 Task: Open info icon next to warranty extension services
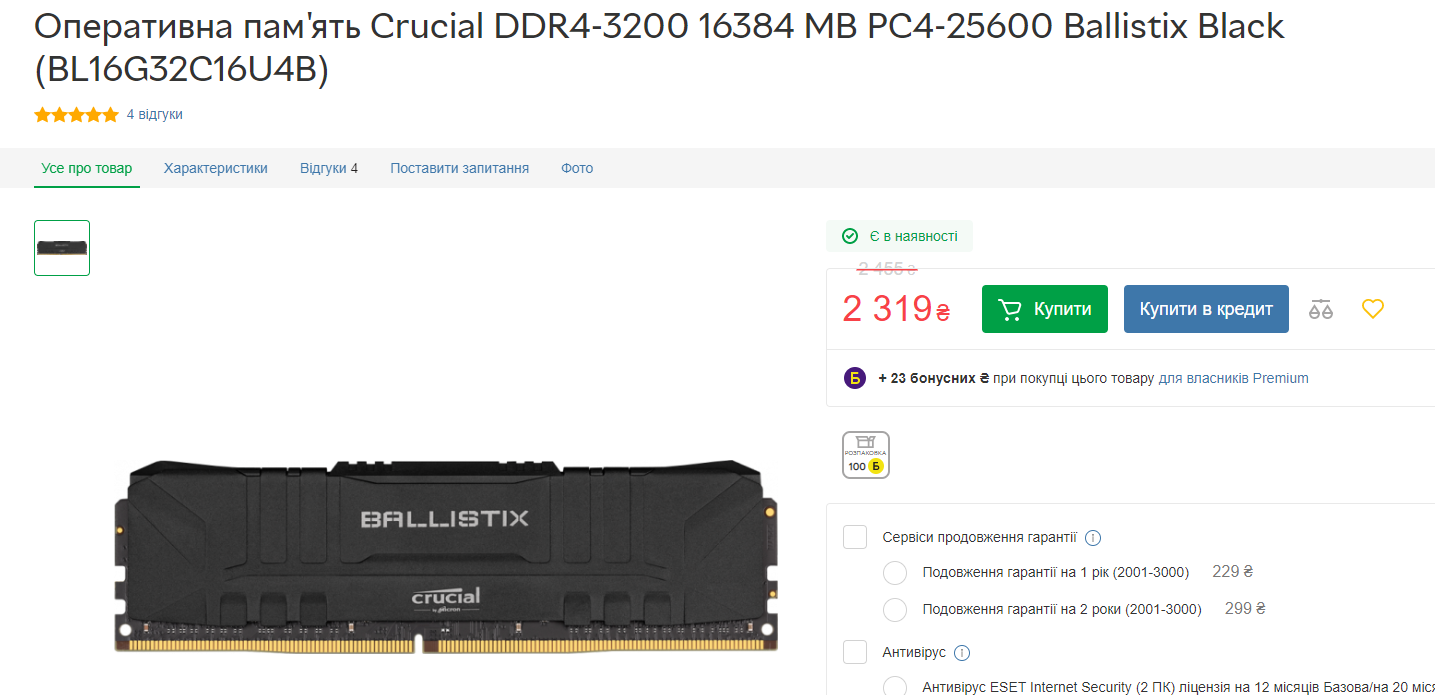[1093, 538]
